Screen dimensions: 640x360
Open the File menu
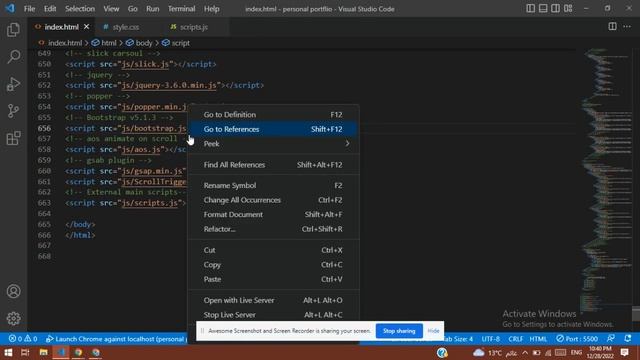(29, 9)
